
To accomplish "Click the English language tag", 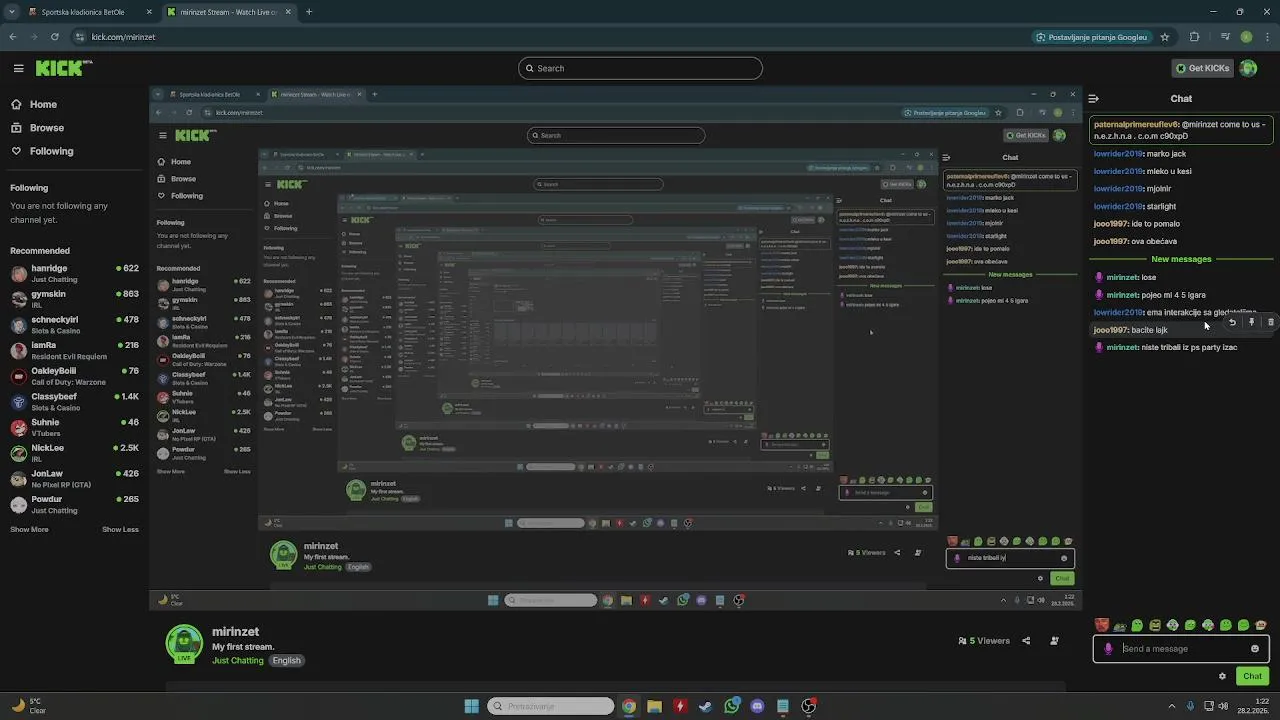I will (x=286, y=660).
